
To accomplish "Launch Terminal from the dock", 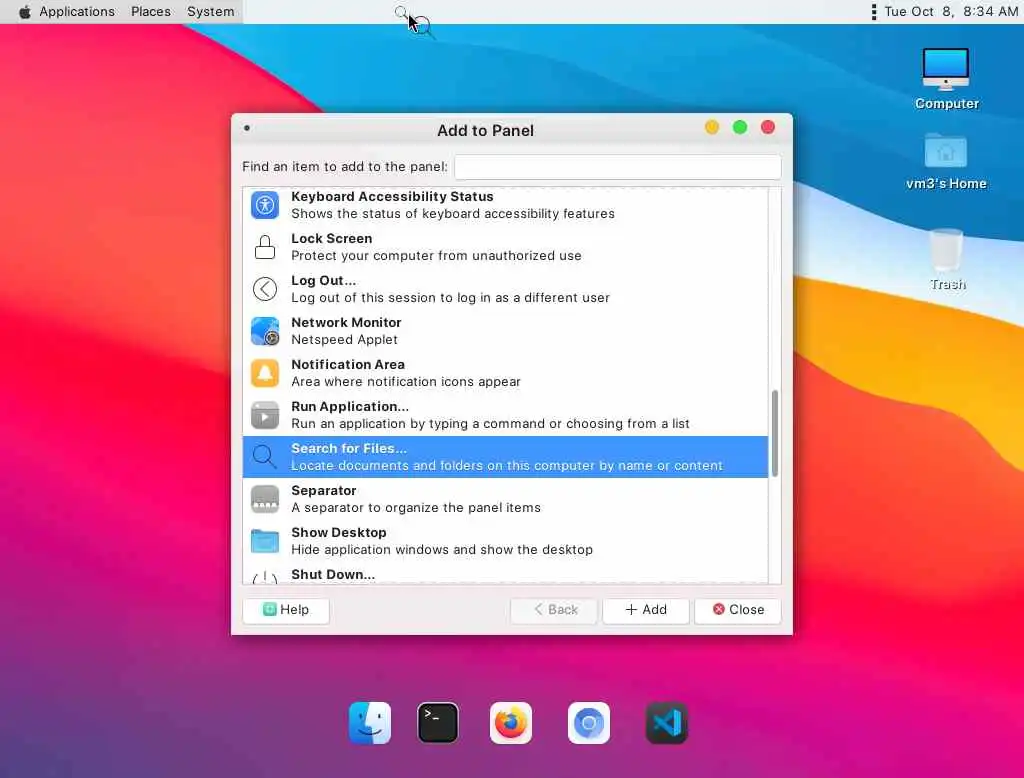I will point(438,723).
